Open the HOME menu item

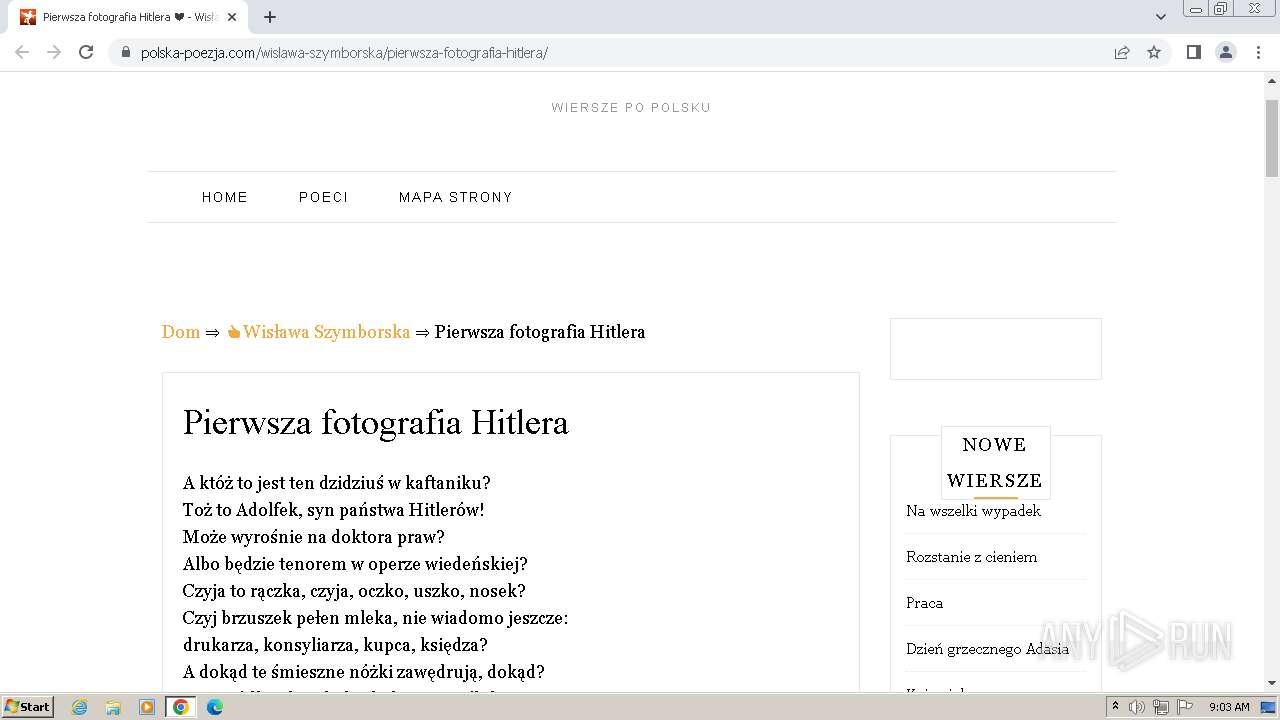[x=225, y=197]
